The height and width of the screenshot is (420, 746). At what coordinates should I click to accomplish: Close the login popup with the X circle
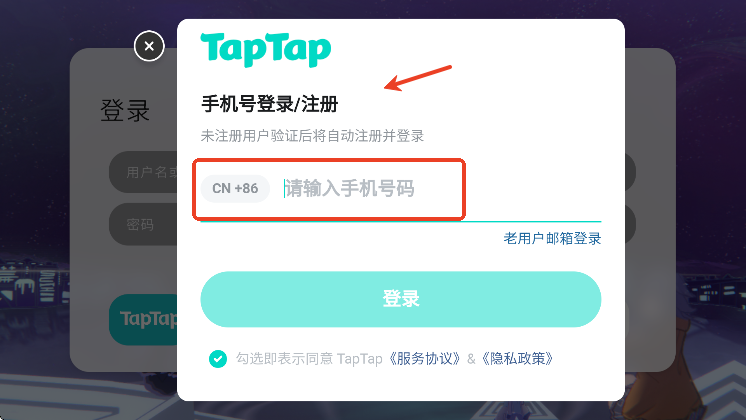coord(149,46)
